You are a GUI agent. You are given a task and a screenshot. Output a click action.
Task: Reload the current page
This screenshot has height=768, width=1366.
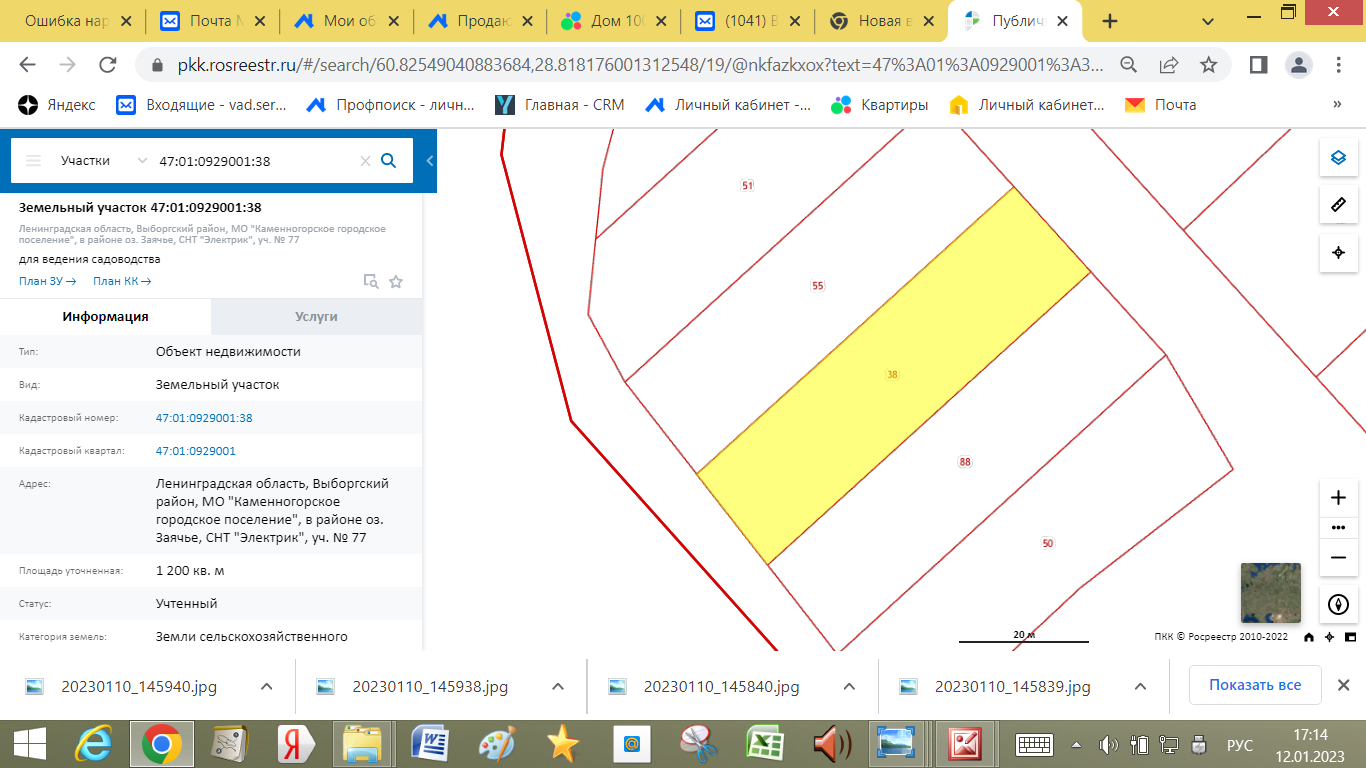tap(108, 65)
